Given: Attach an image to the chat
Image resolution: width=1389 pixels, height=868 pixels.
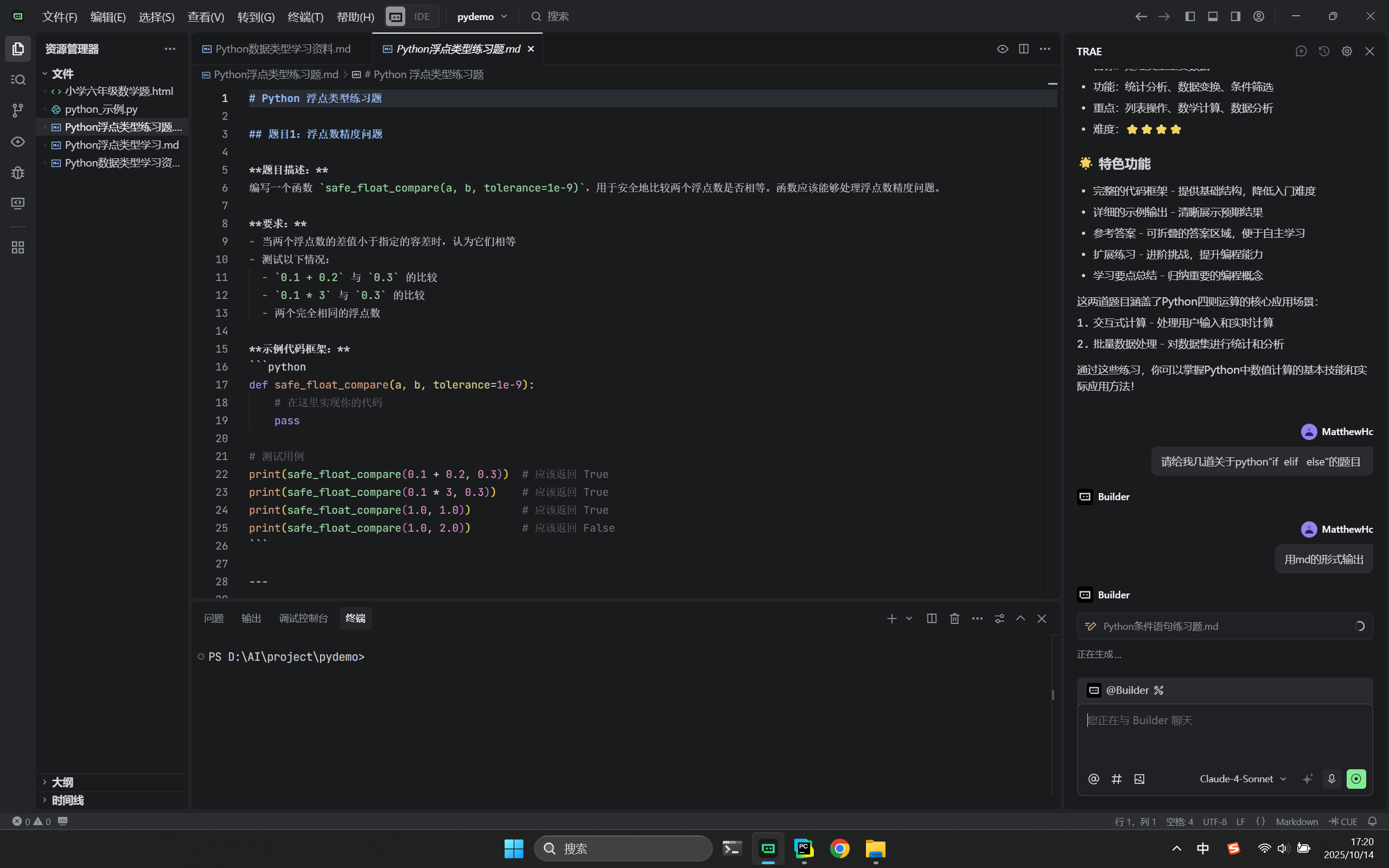Looking at the screenshot, I should (1139, 778).
